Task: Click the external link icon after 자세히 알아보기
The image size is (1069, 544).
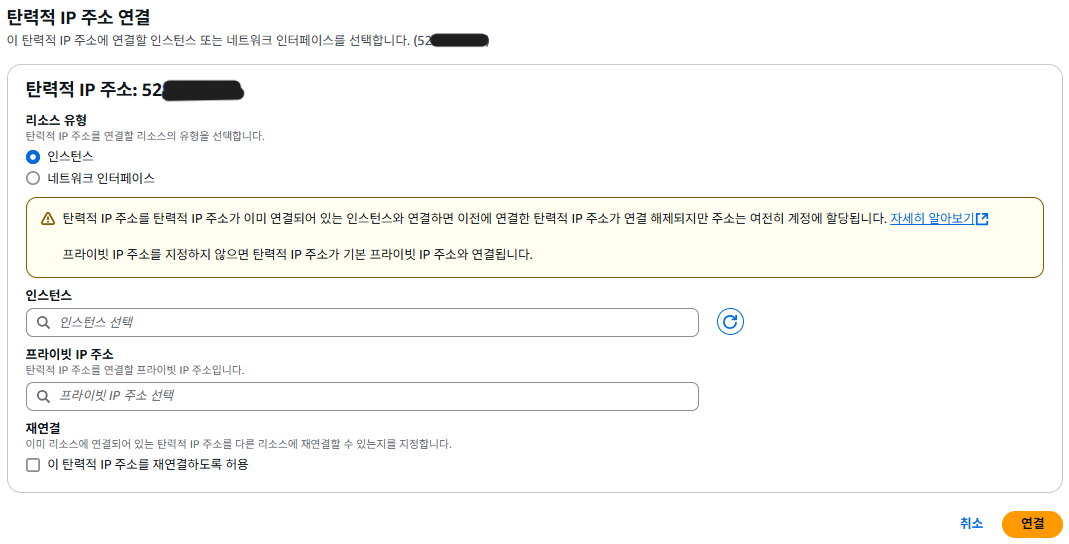Action: [982, 219]
